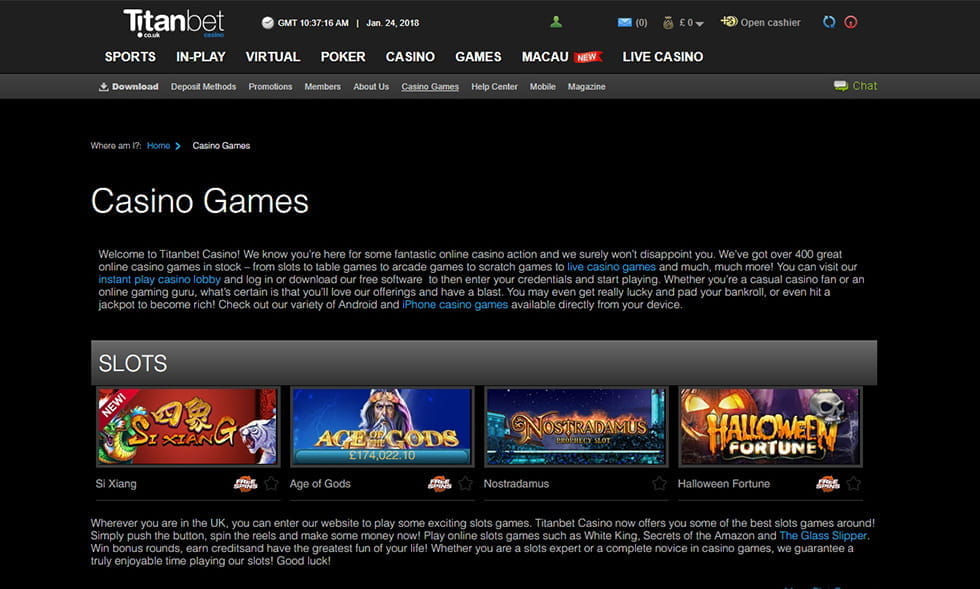
Task: Favorite Nostradamus with the star
Action: point(659,483)
